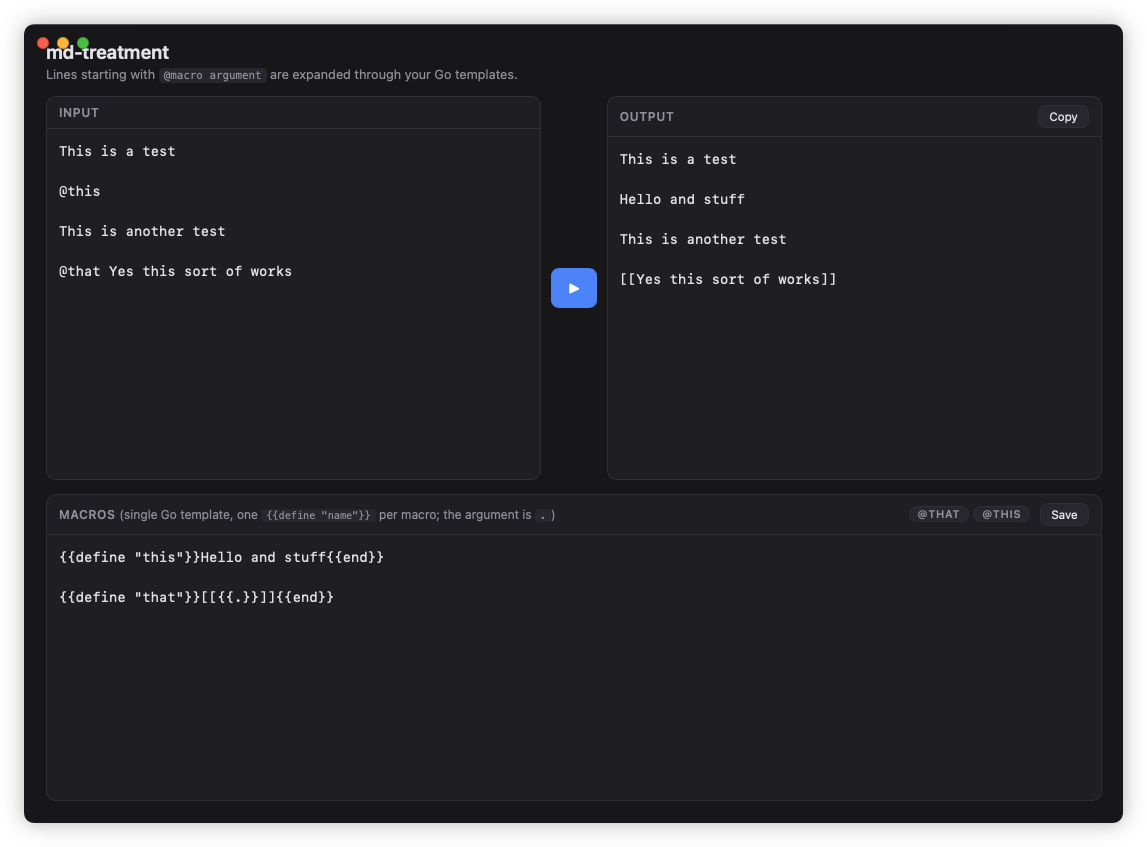The width and height of the screenshot is (1147, 847).
Task: Click the red close window button
Action: pyautogui.click(x=43, y=43)
